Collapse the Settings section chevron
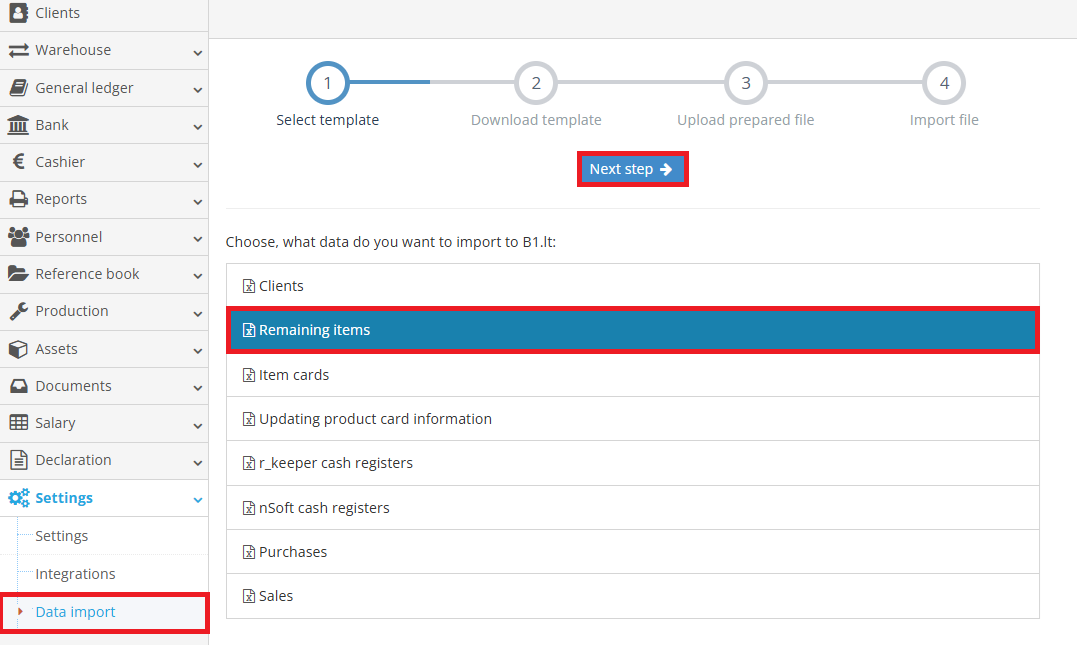This screenshot has height=645, width=1077. tap(197, 497)
